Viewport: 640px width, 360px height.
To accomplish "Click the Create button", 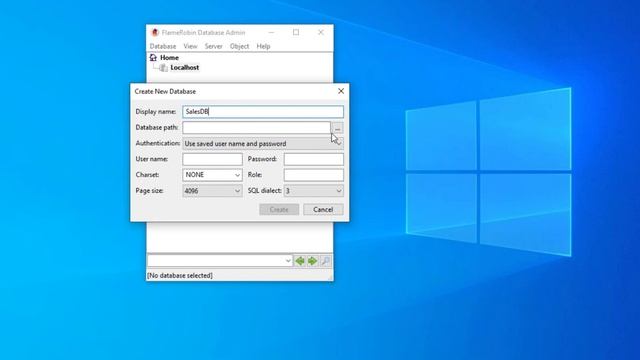I will [279, 209].
